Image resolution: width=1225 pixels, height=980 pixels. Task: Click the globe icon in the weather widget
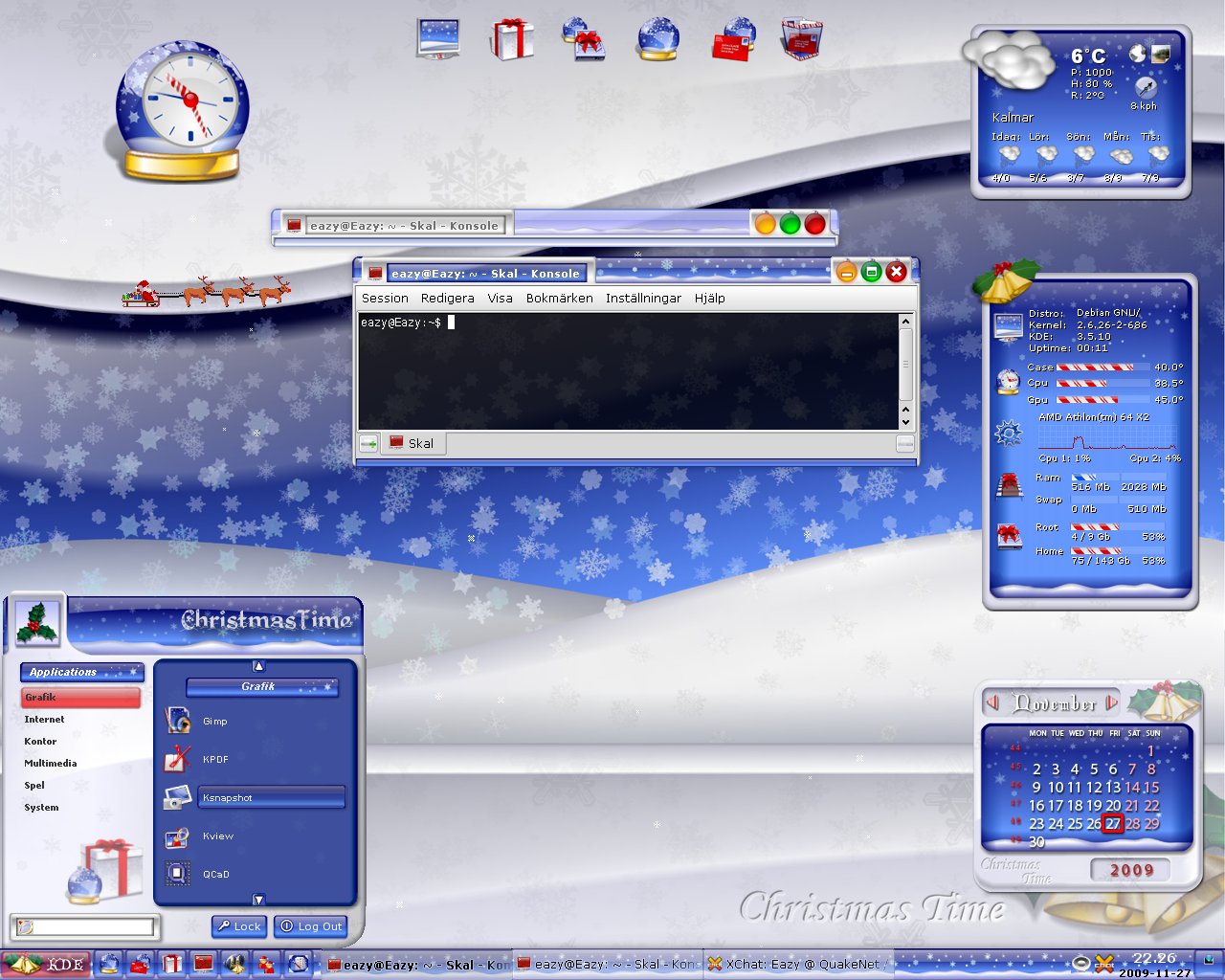point(1137,54)
